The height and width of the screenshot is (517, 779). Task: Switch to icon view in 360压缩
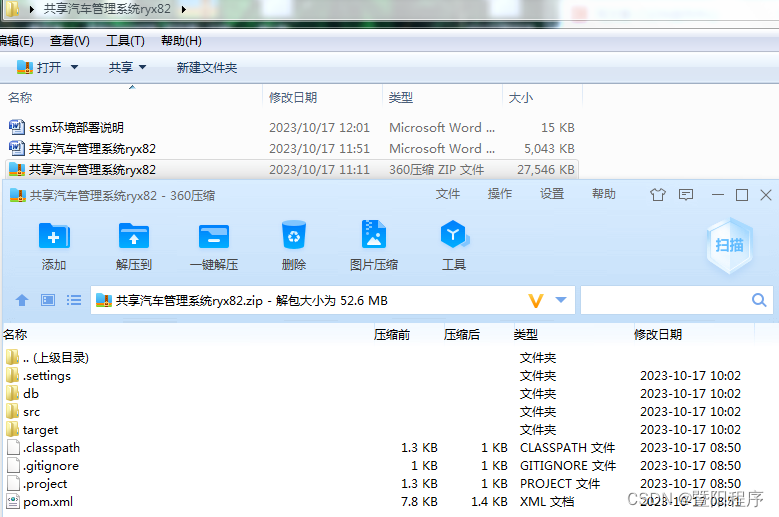point(48,300)
